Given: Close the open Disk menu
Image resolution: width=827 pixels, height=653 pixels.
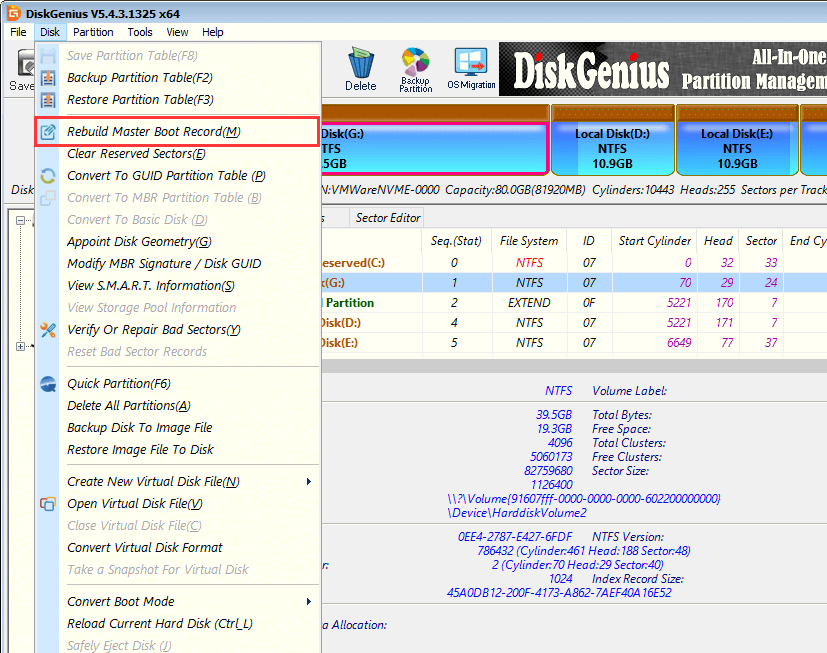Looking at the screenshot, I should [50, 32].
